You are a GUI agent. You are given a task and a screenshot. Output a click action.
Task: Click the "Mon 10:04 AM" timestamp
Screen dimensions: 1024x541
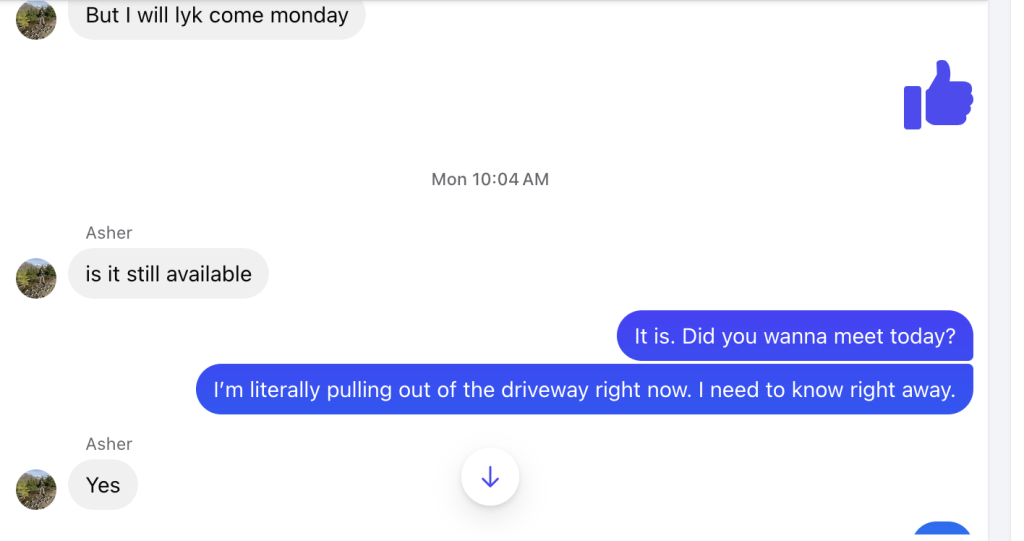click(x=490, y=179)
